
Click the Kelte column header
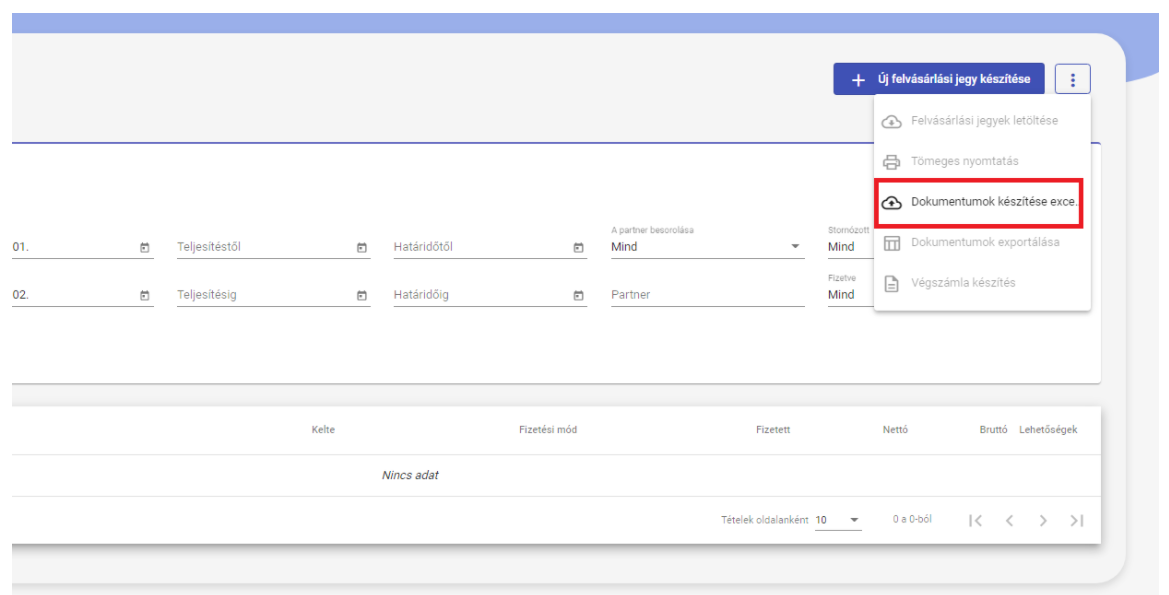(323, 430)
